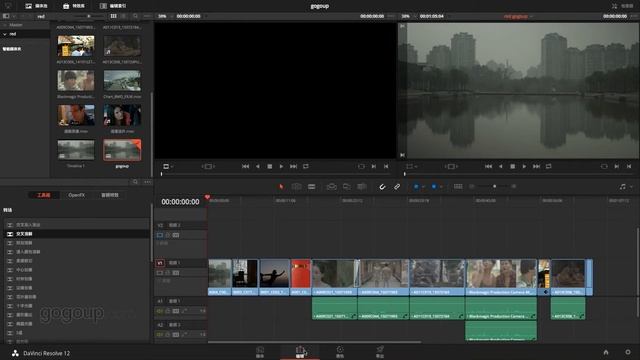640x360 pixels.
Task: Select the Blade razor tool
Action: point(312,187)
